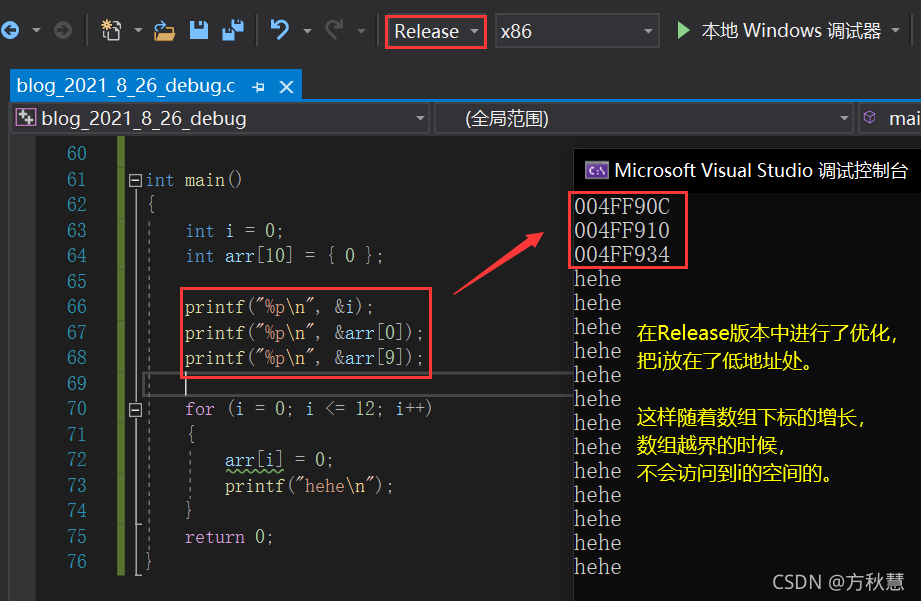Open the Release configuration dropdown

[436, 31]
